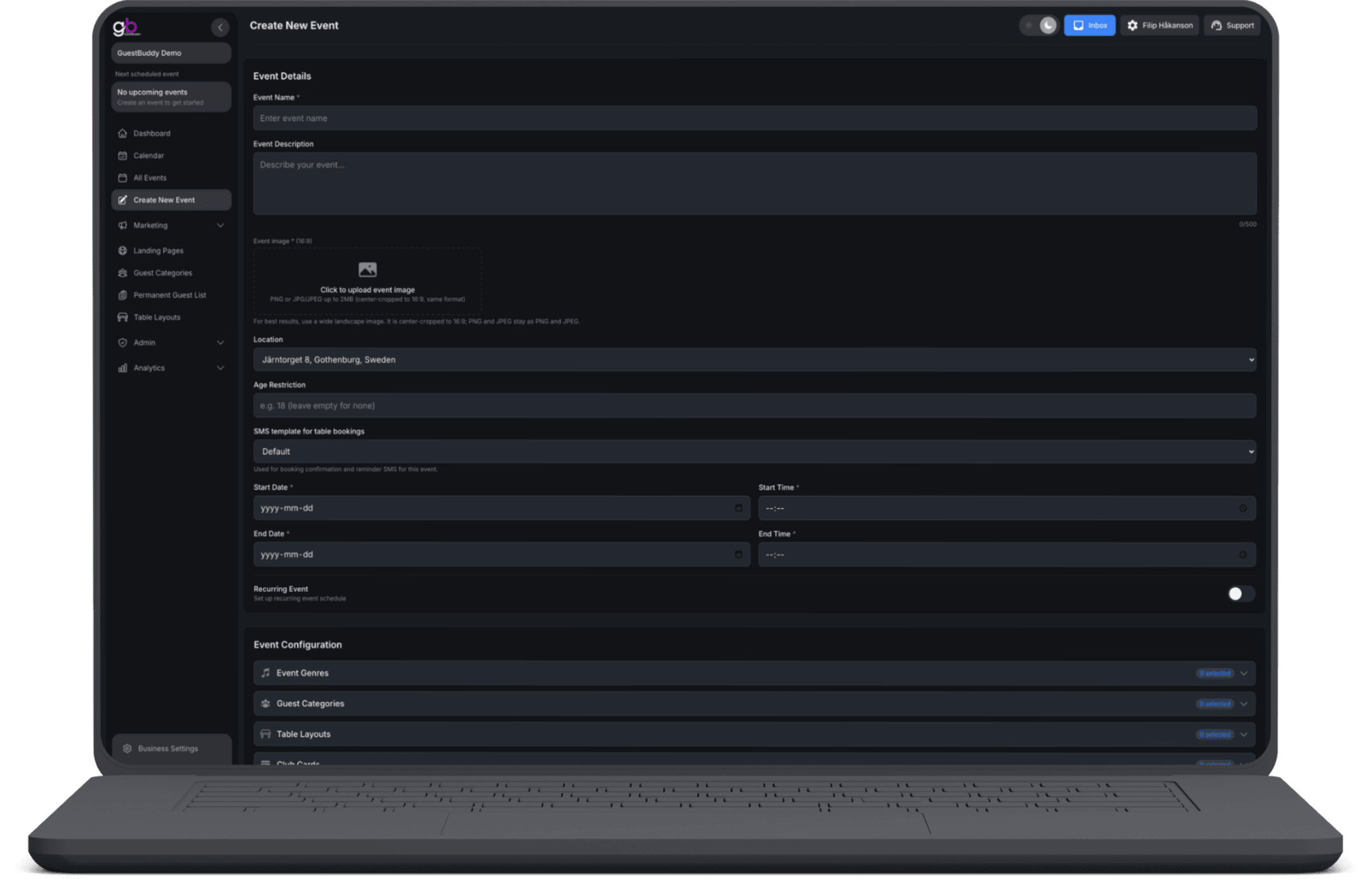The image size is (1372, 884).
Task: Open calendar picker in End Date field
Action: pyautogui.click(x=738, y=554)
